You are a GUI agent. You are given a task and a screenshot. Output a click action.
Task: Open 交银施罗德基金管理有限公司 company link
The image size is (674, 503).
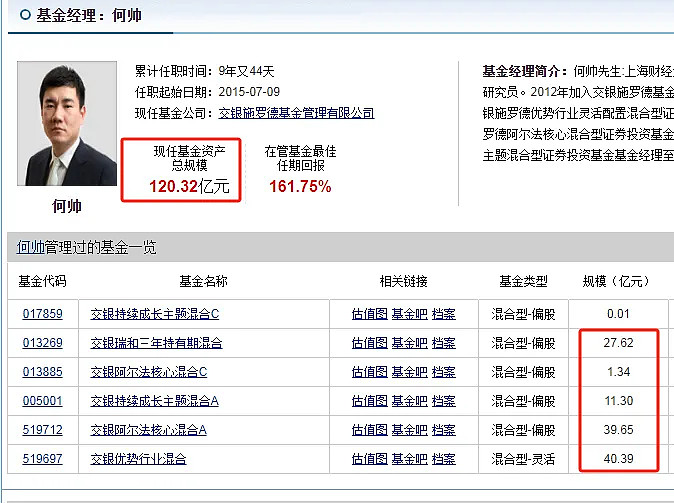(x=296, y=113)
